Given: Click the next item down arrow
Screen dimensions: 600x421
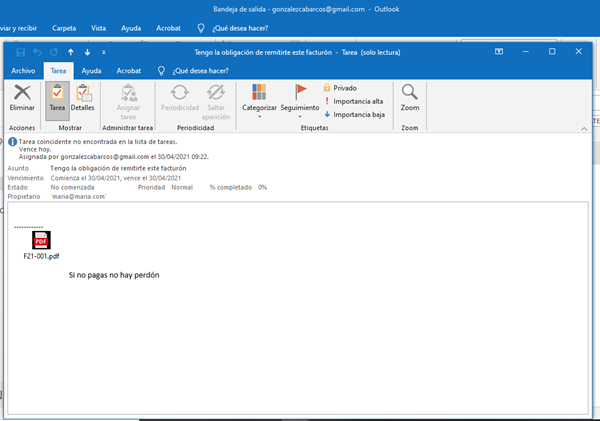Looking at the screenshot, I should click(88, 51).
